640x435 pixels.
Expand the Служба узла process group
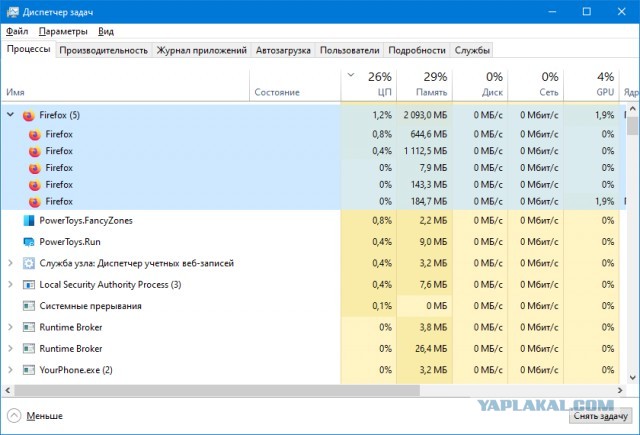coord(11,263)
